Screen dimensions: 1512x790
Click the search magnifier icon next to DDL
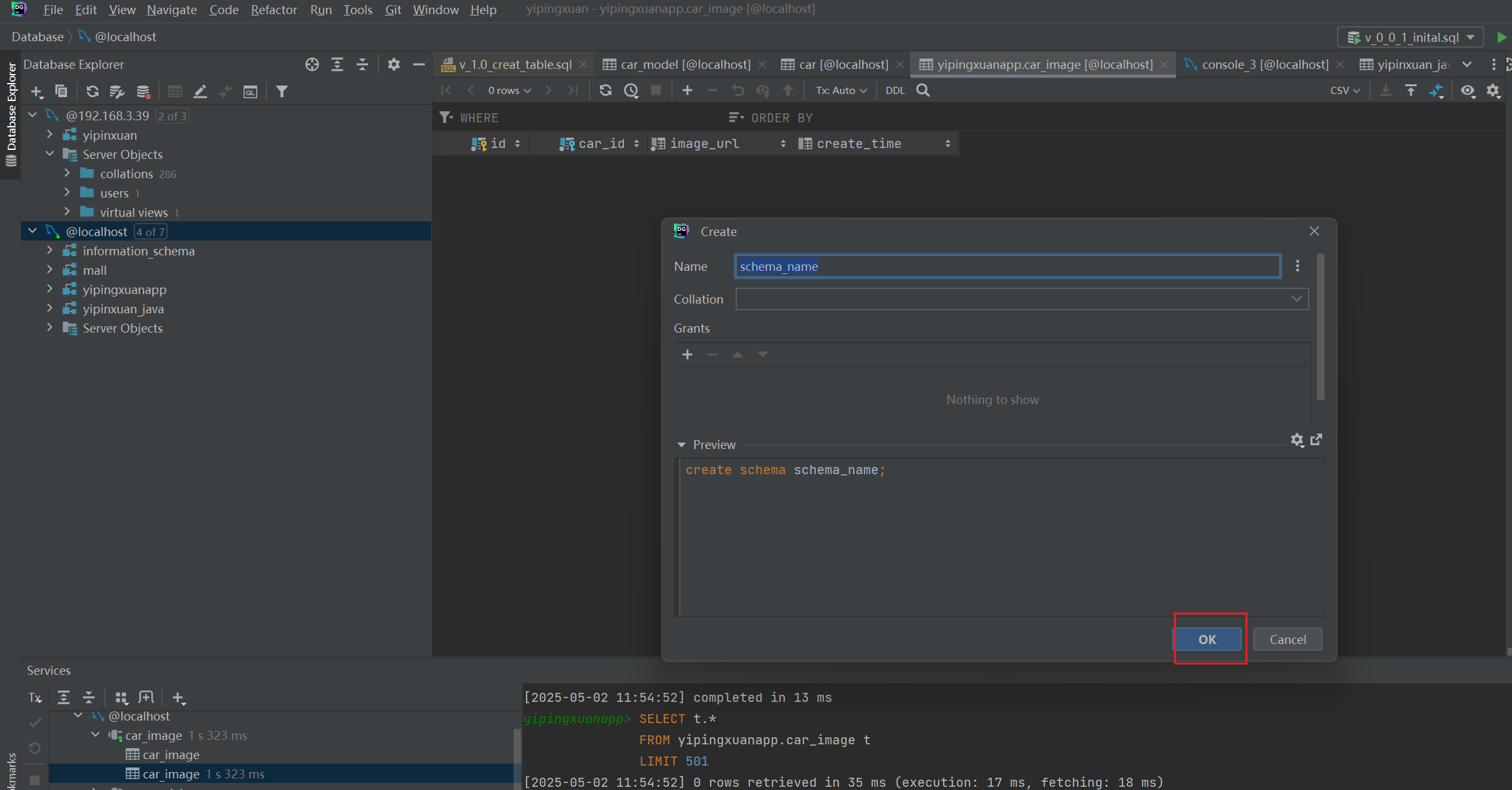[923, 91]
